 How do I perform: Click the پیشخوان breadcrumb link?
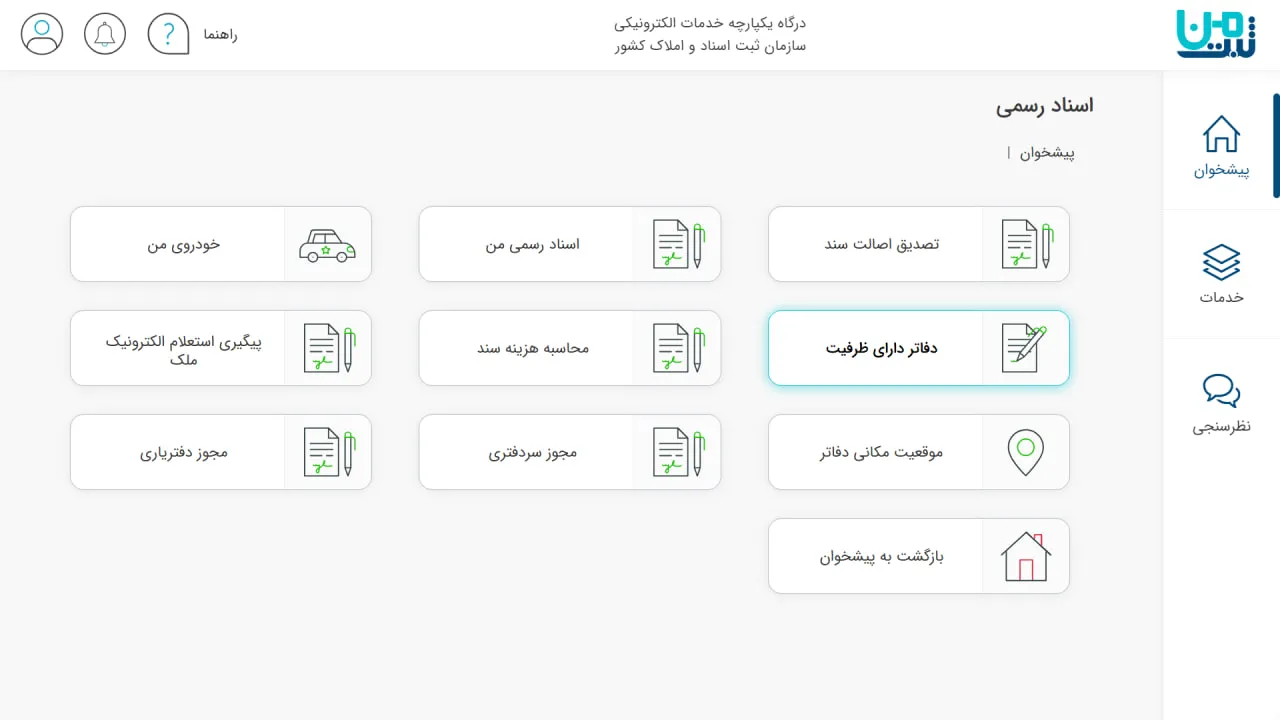[1047, 153]
